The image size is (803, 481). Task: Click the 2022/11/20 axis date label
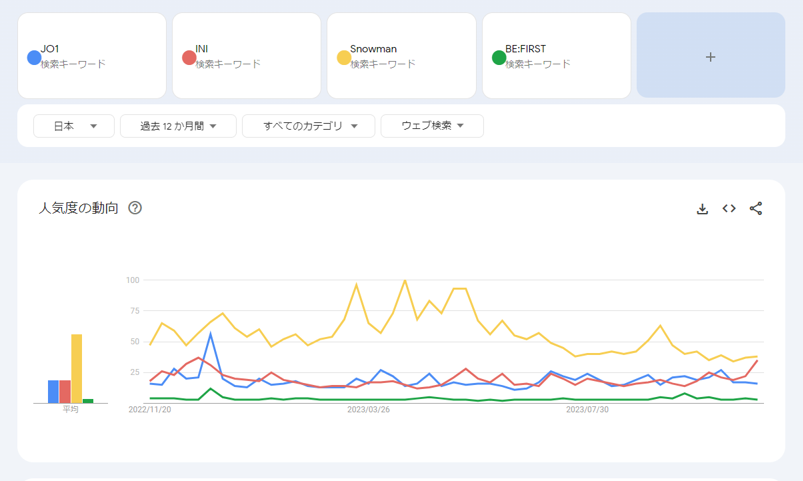(x=150, y=410)
